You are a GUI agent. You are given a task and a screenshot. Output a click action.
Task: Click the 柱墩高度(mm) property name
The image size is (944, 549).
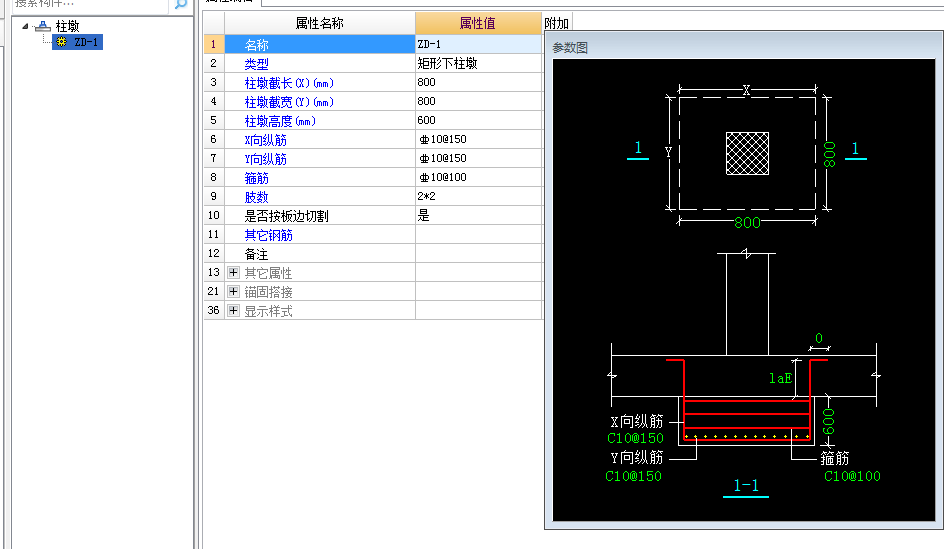(x=280, y=121)
